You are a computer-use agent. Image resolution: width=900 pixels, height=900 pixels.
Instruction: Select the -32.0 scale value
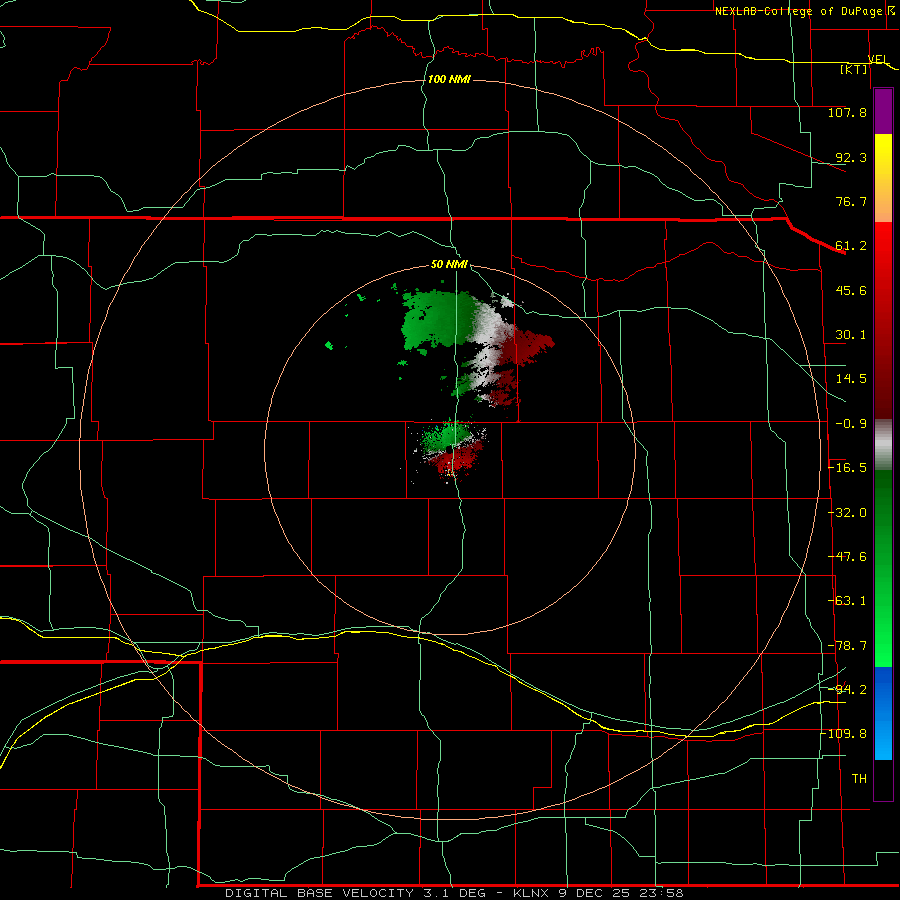[848, 513]
